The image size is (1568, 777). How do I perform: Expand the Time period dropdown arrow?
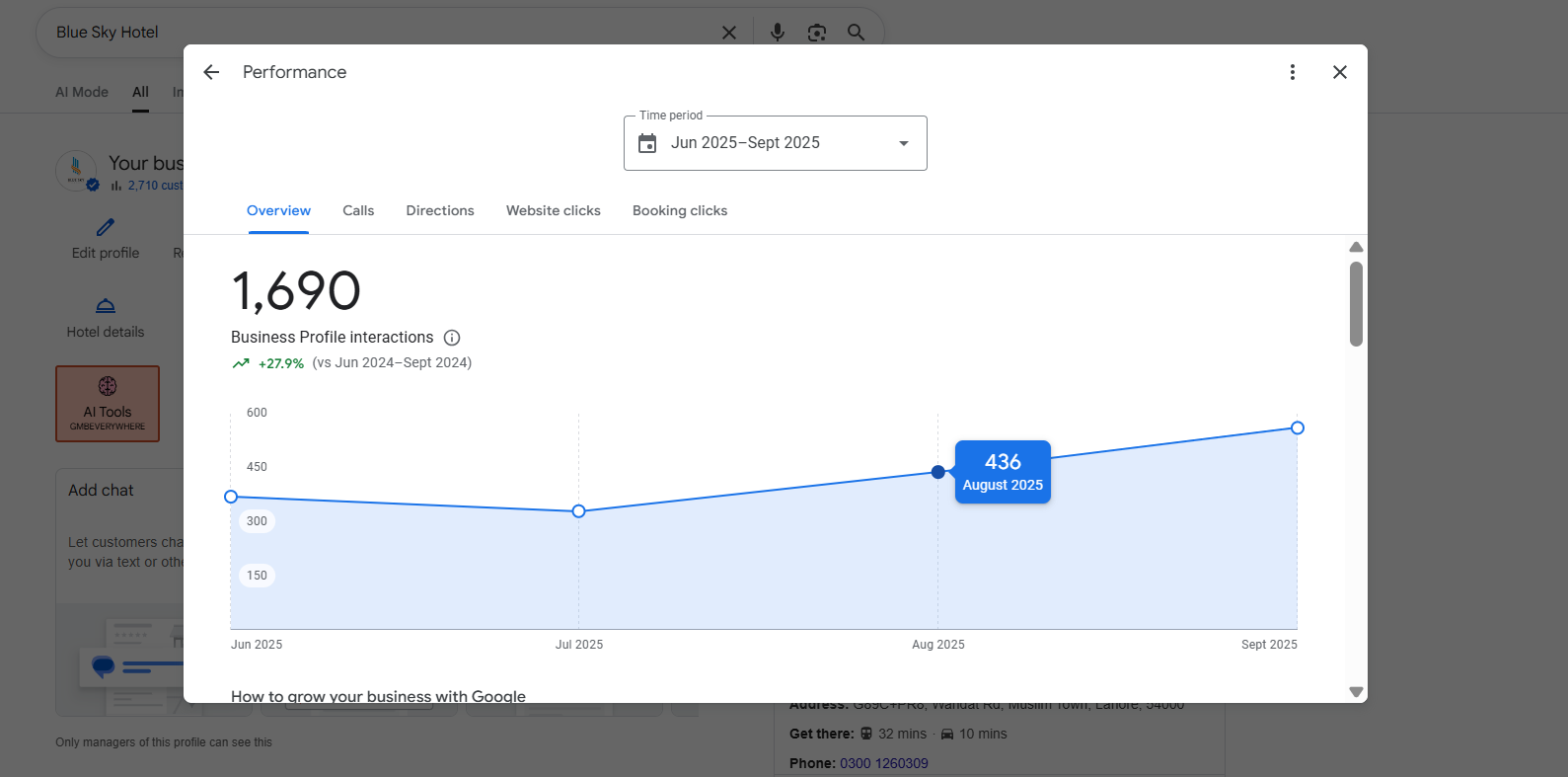(x=903, y=143)
